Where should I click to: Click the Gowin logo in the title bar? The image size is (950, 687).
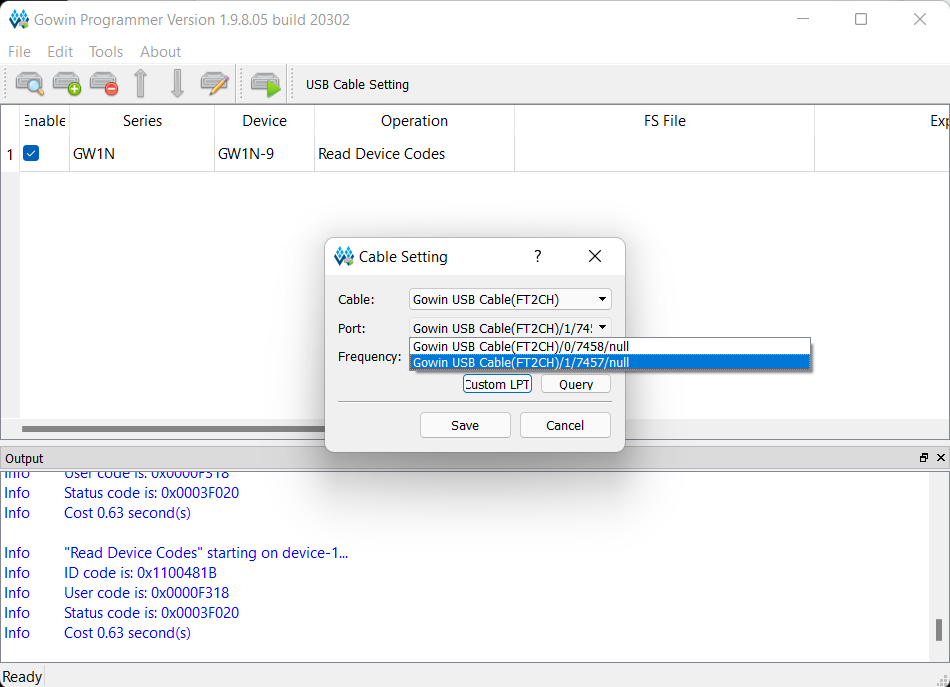[x=19, y=19]
